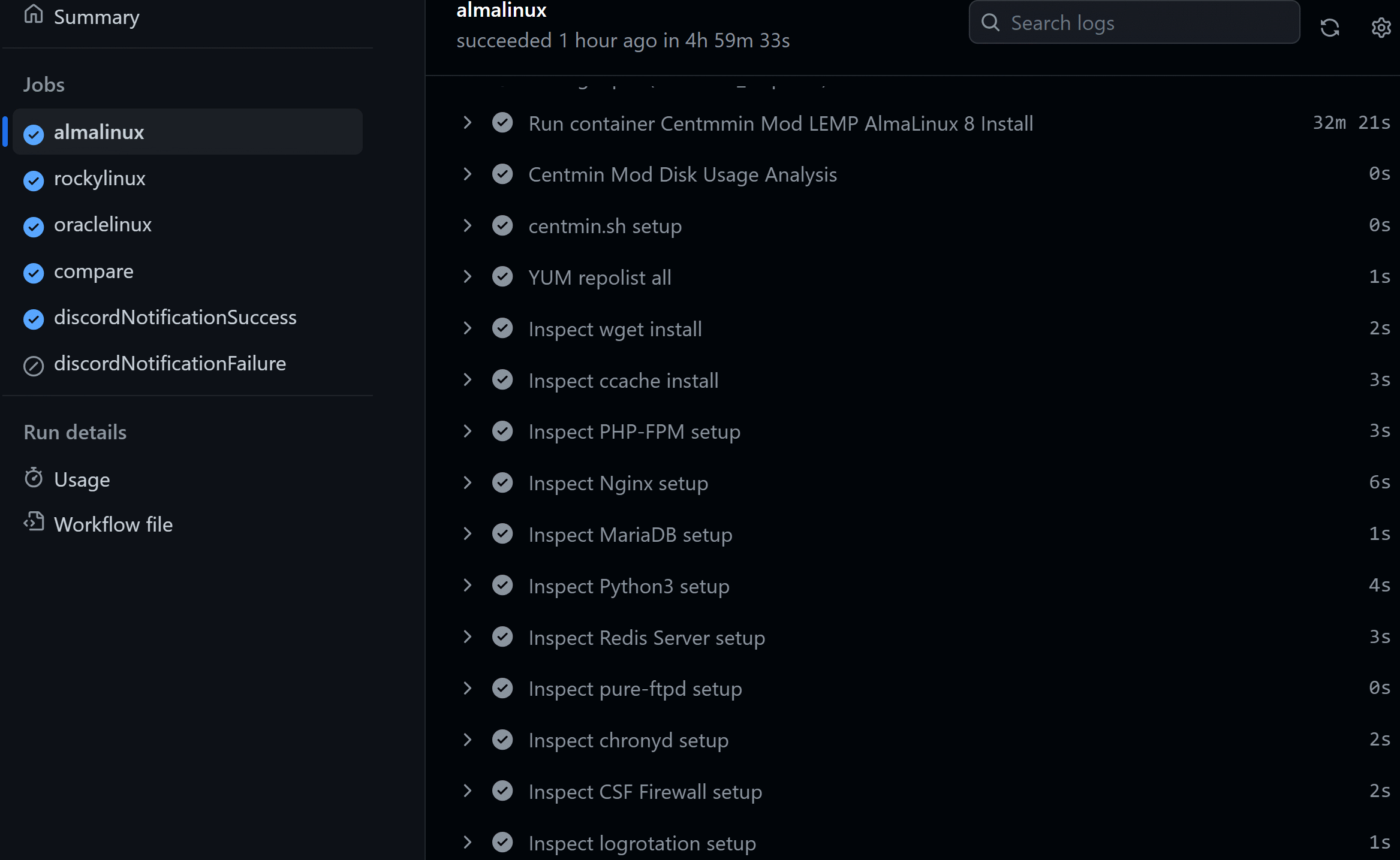This screenshot has height=860, width=1400.
Task: Click the Search logs input field
Action: (1134, 23)
